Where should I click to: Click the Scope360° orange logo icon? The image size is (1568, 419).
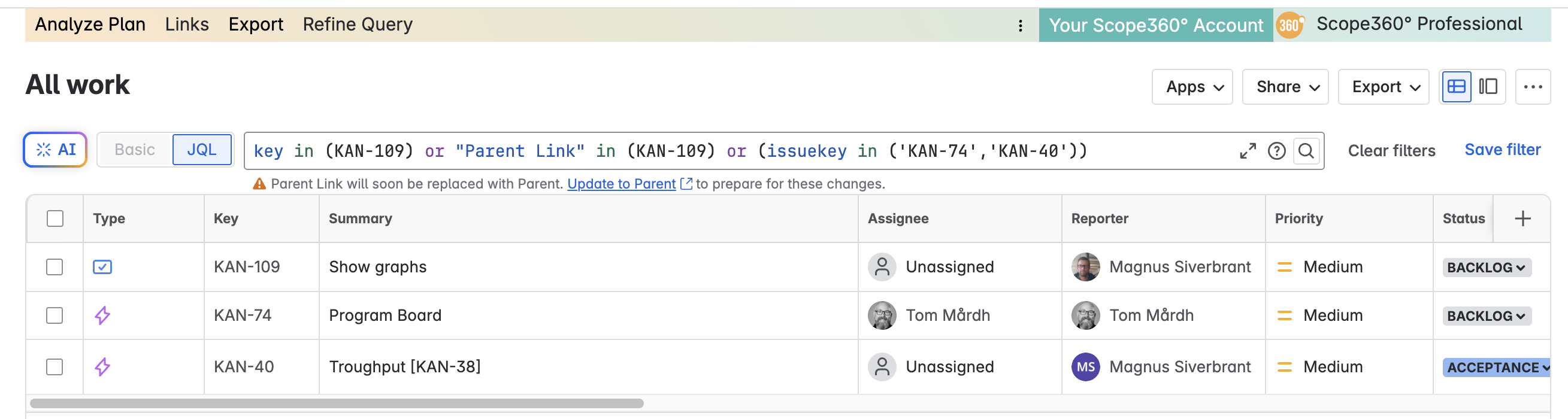pos(1289,26)
